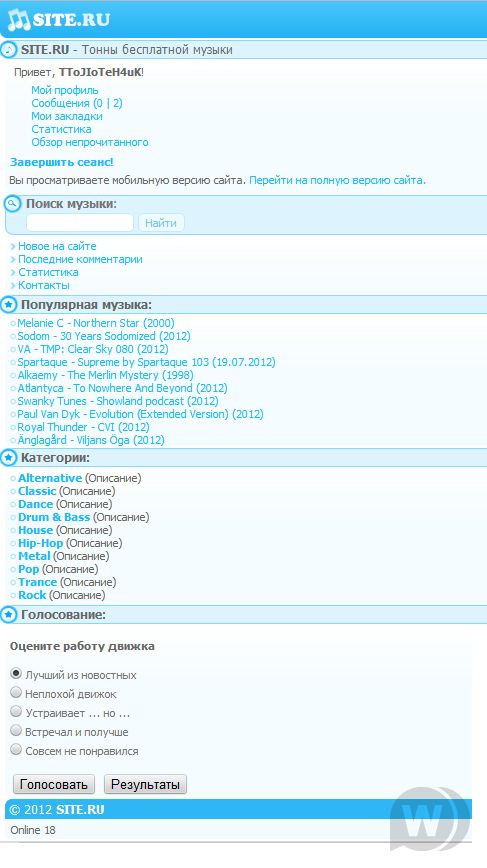
Task: Open Сообщения (0 | 2) link
Action: click(x=77, y=103)
